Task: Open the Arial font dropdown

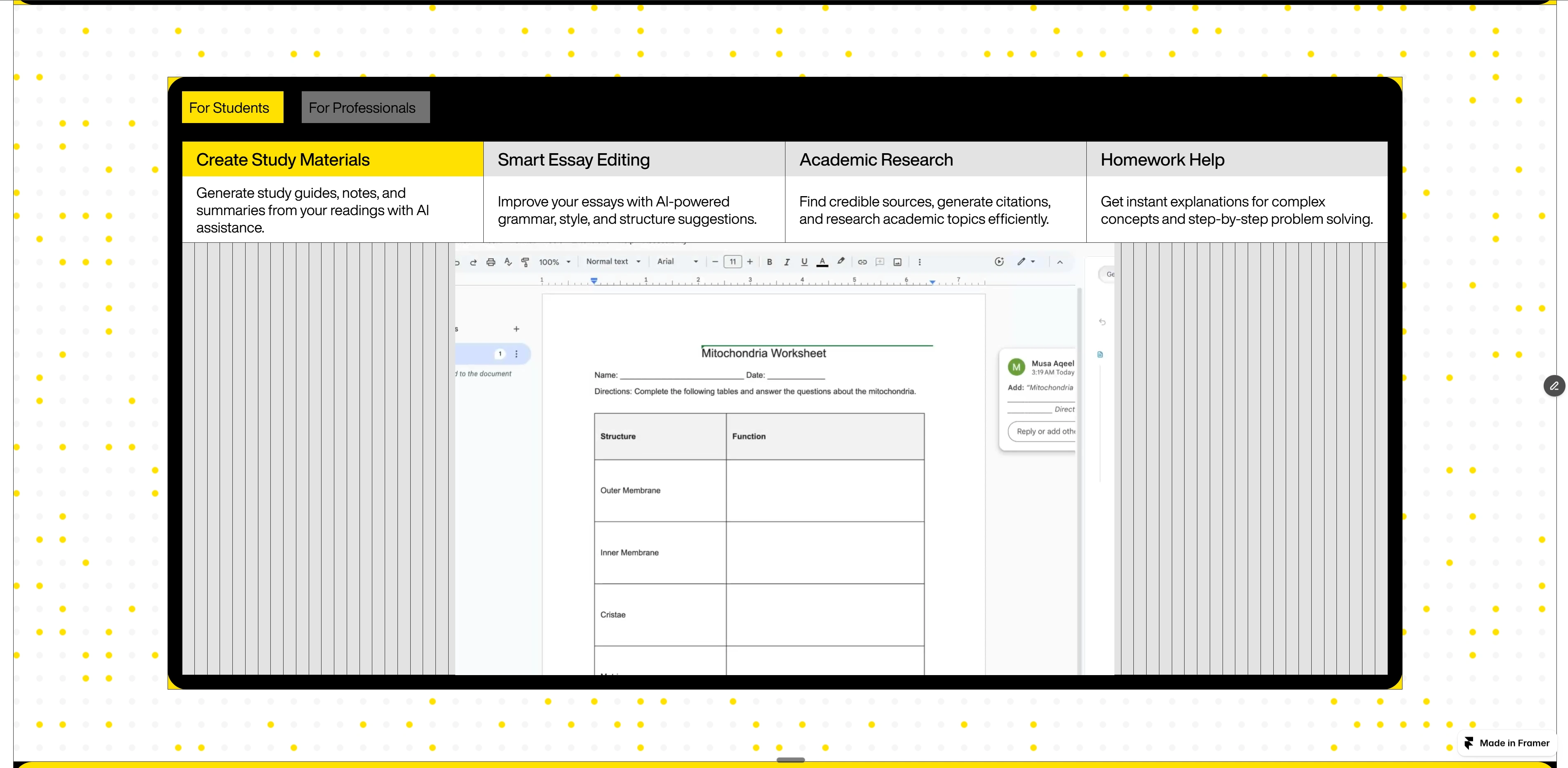Action: point(677,261)
